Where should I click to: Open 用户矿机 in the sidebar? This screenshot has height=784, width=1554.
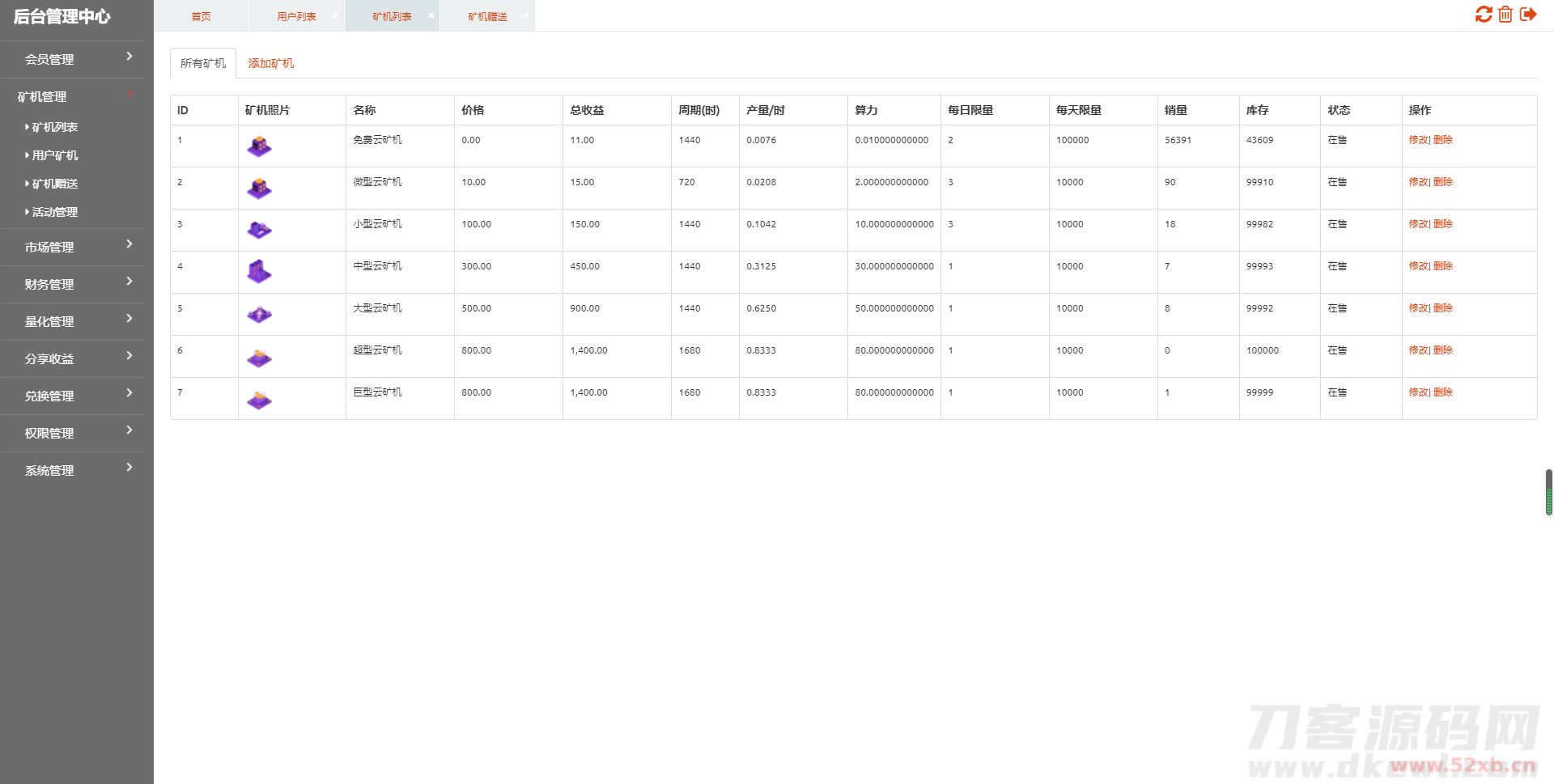(x=55, y=155)
